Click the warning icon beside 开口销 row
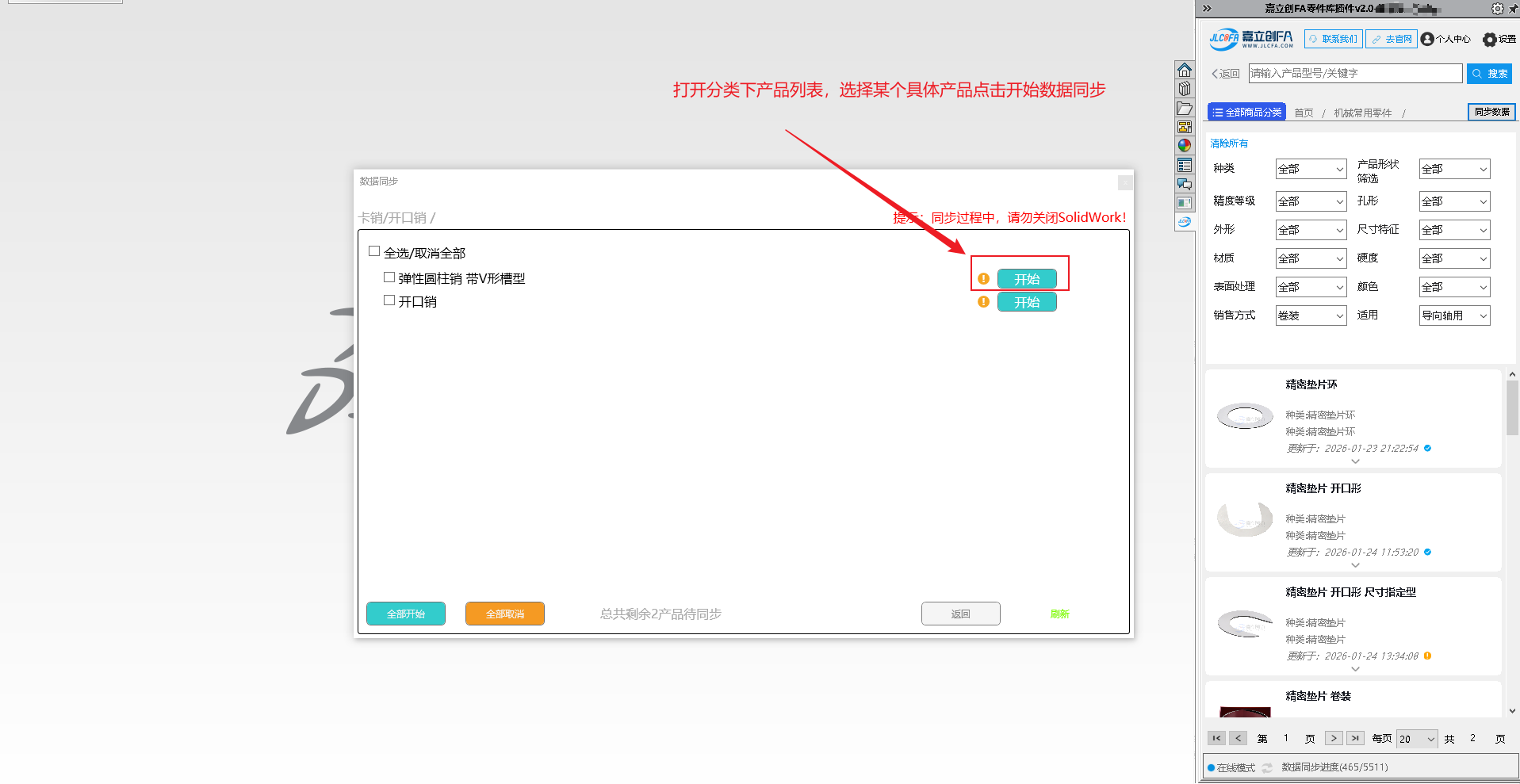Image resolution: width=1520 pixels, height=784 pixels. (983, 302)
